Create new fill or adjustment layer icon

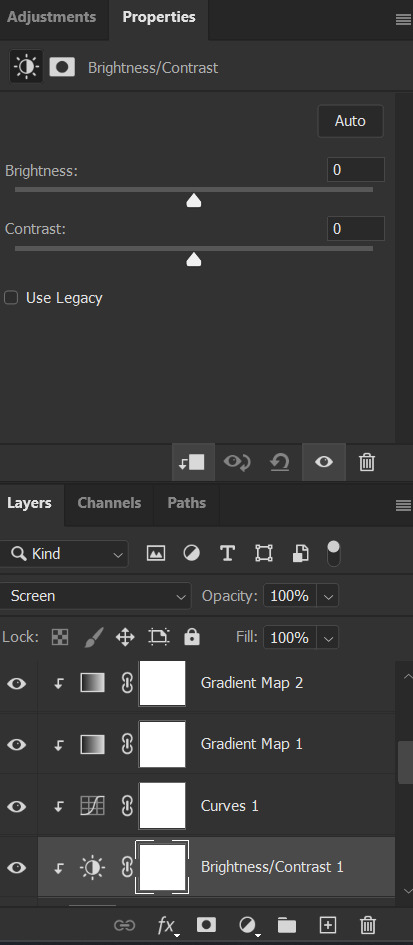coord(247,925)
